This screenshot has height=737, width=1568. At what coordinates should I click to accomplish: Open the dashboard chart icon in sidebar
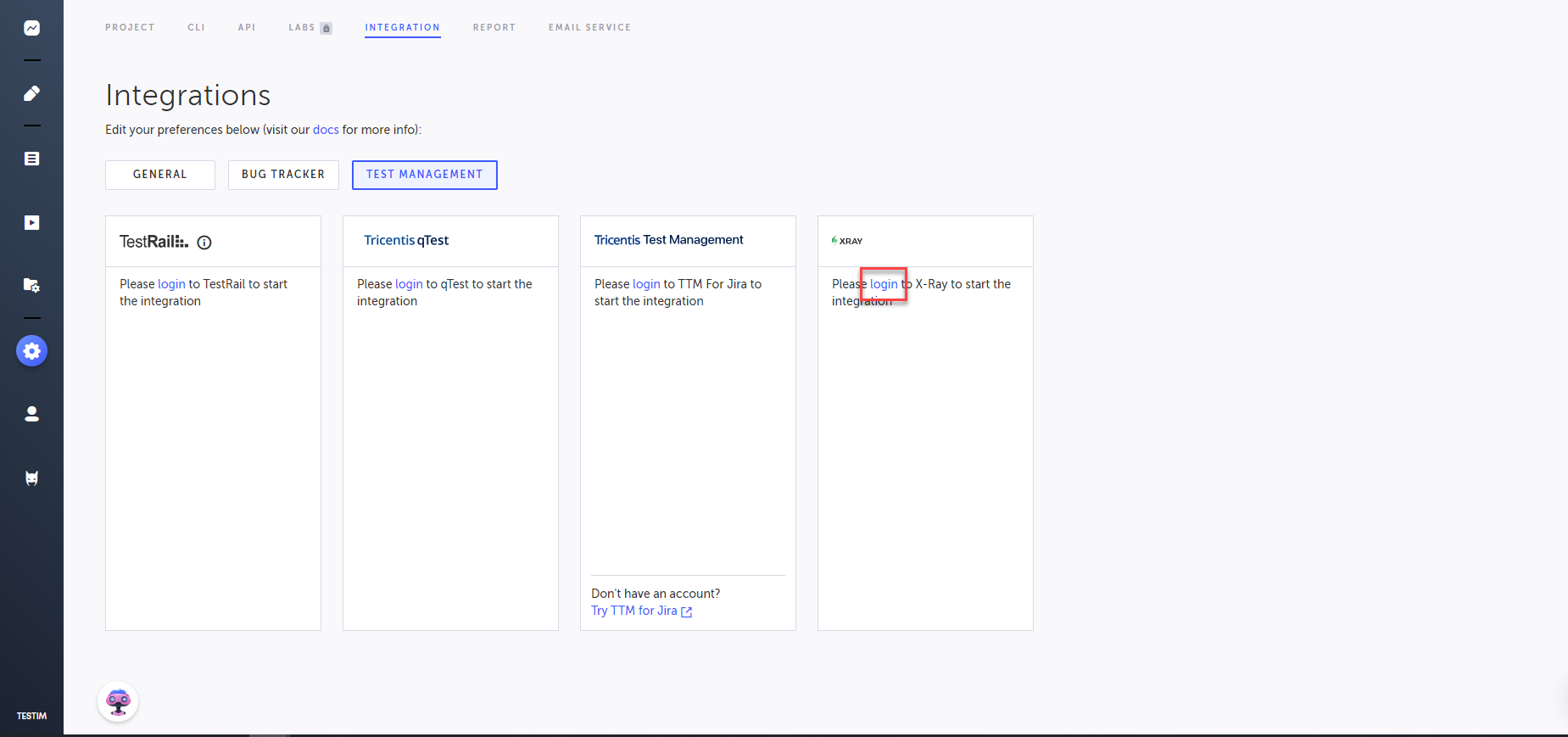point(31,28)
